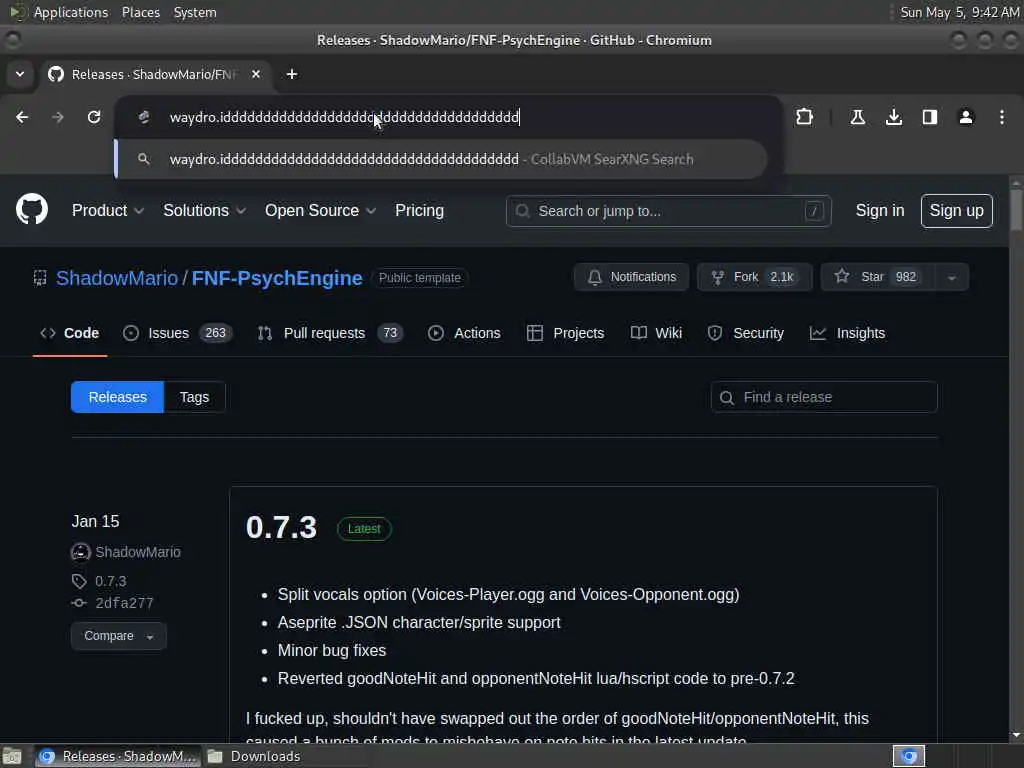Click the clock in top panel
This screenshot has width=1024, height=768.
coord(959,12)
